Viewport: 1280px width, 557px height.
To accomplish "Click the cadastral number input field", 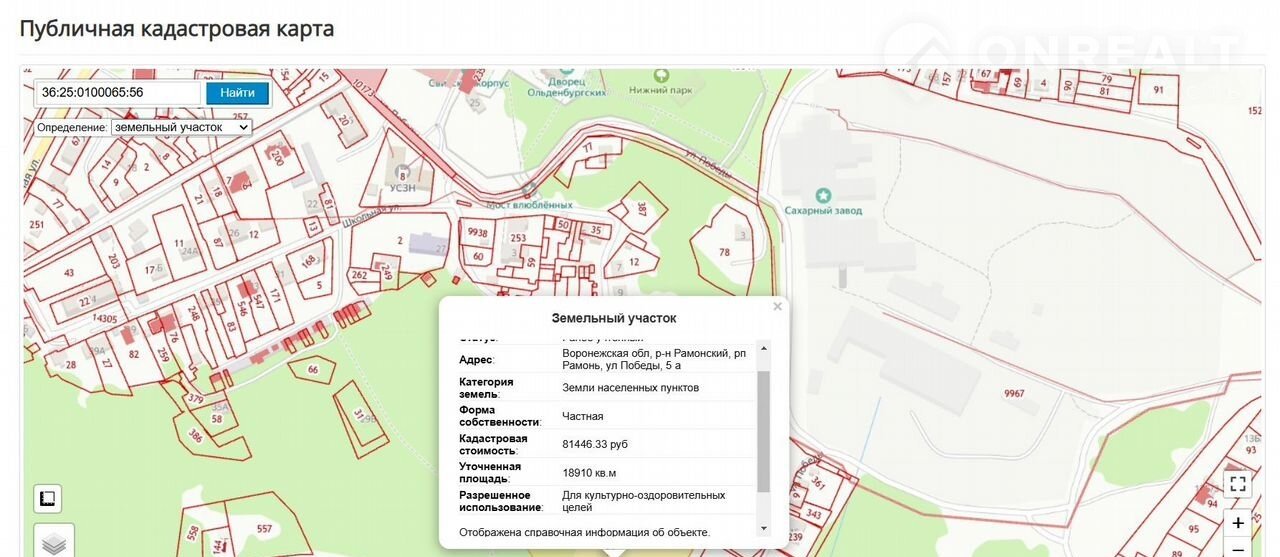I will (x=119, y=93).
